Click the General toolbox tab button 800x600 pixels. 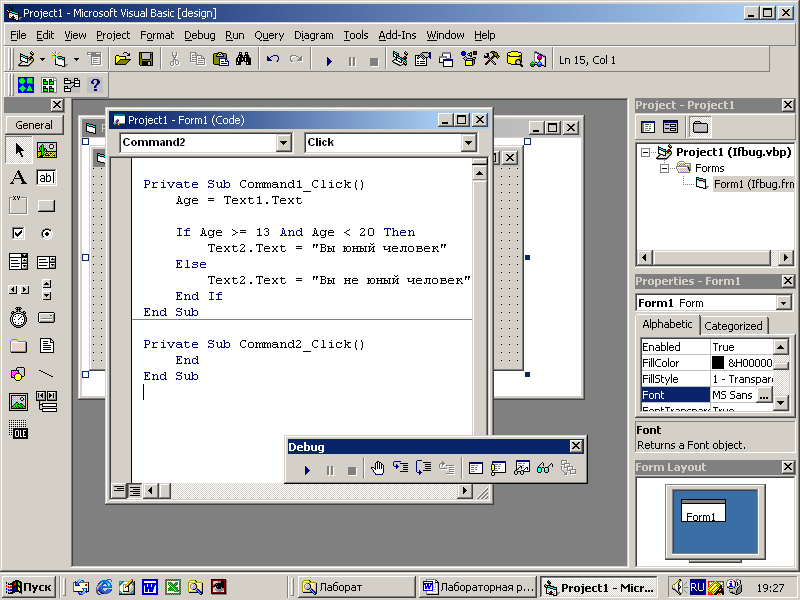[34, 125]
